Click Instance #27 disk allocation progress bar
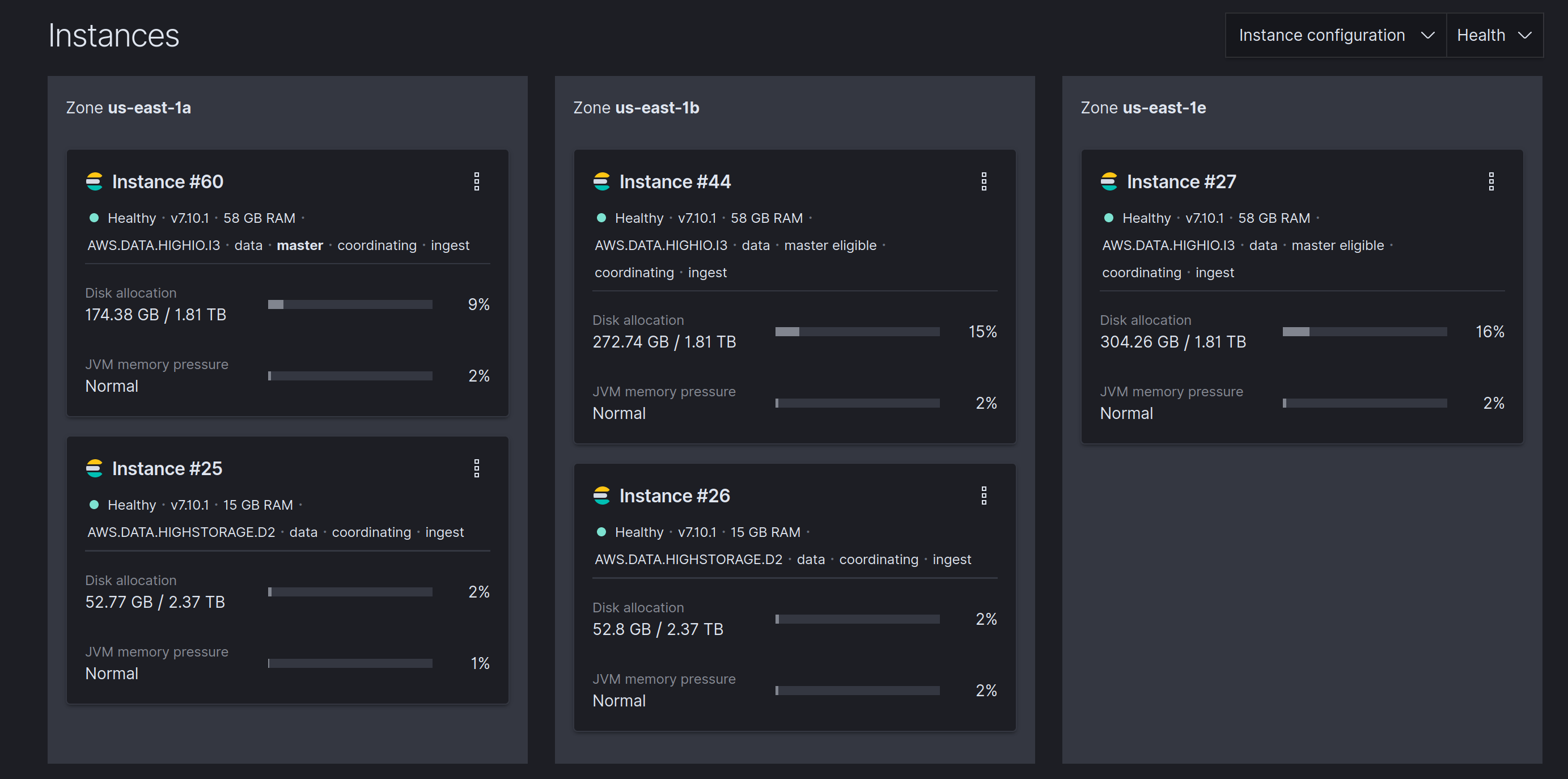The height and width of the screenshot is (779, 1568). coord(1364,332)
